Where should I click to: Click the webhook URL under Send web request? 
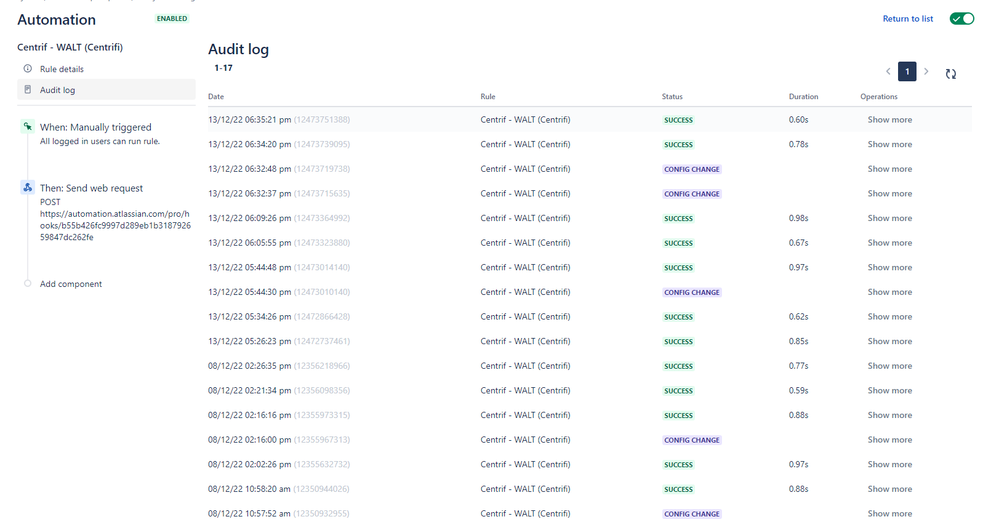pyautogui.click(x=115, y=225)
